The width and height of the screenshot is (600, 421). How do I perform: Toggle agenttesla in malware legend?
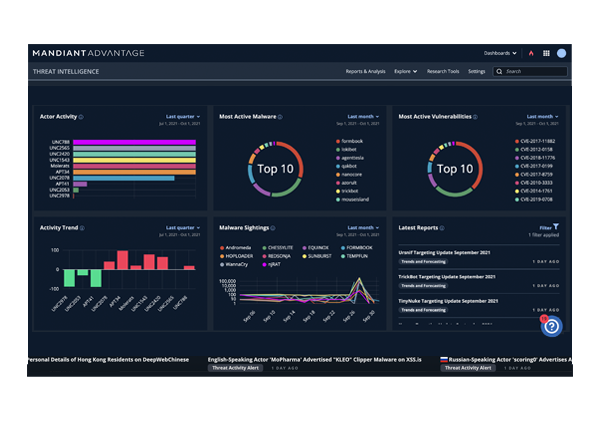(x=350, y=158)
